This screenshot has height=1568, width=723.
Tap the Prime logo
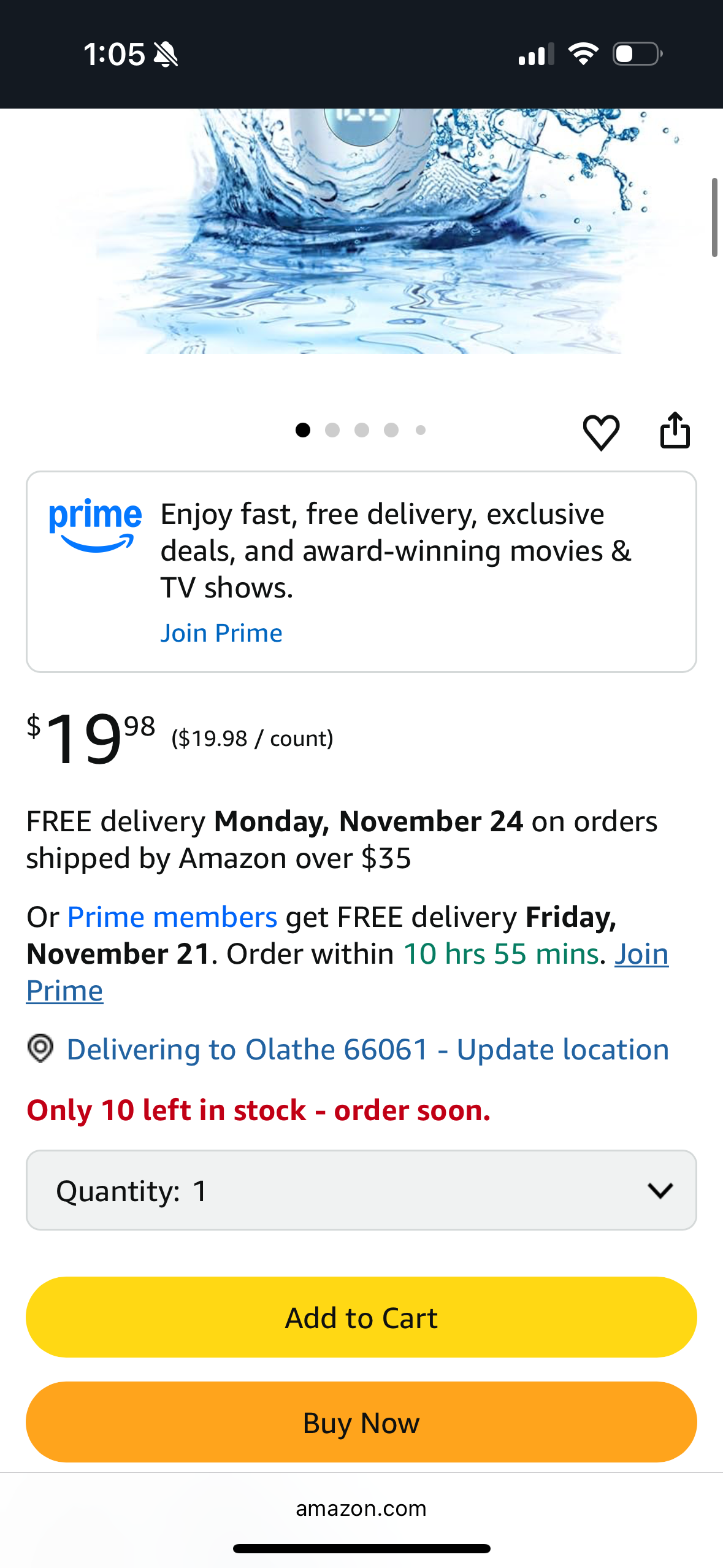coord(95,525)
